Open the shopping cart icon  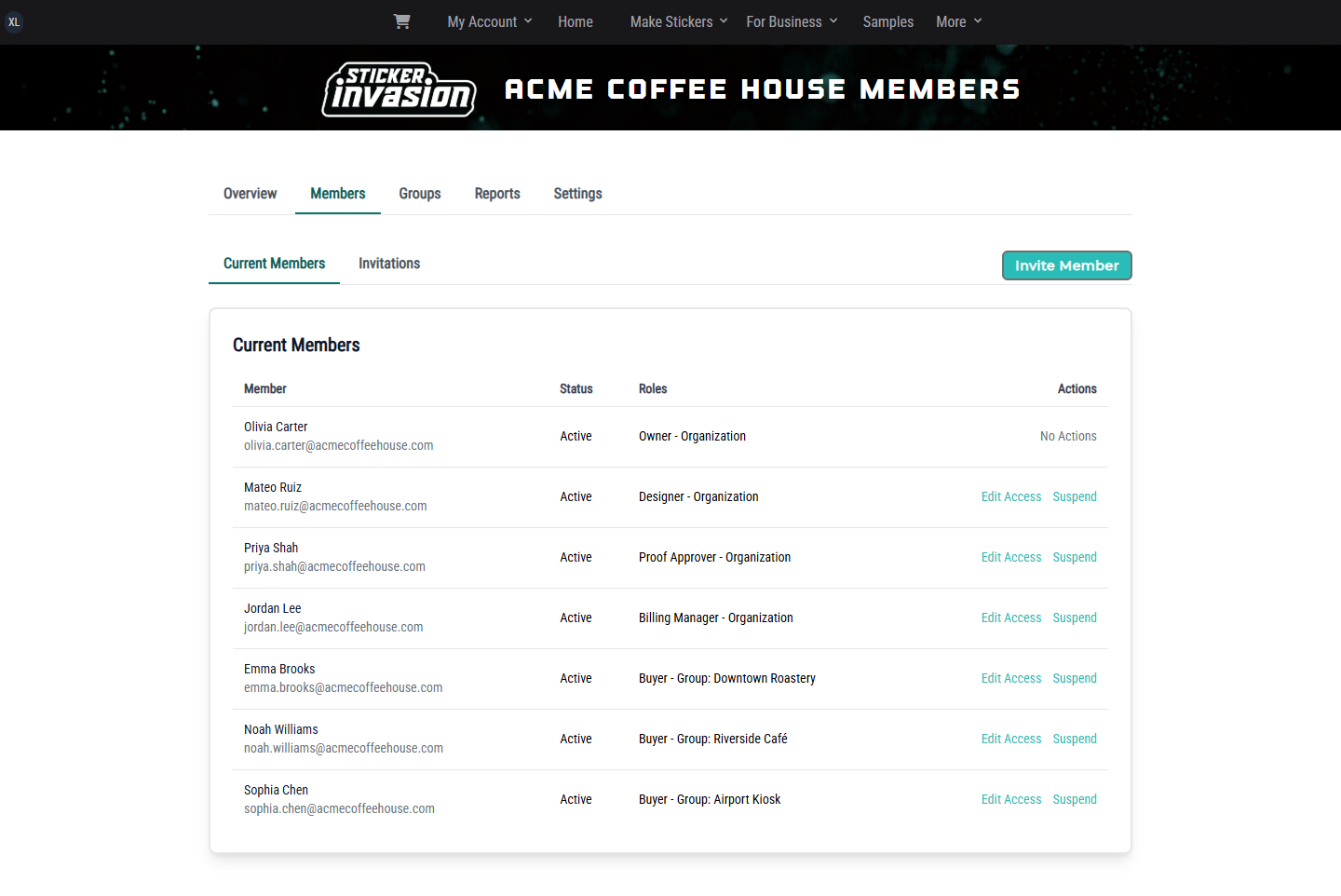(x=401, y=21)
